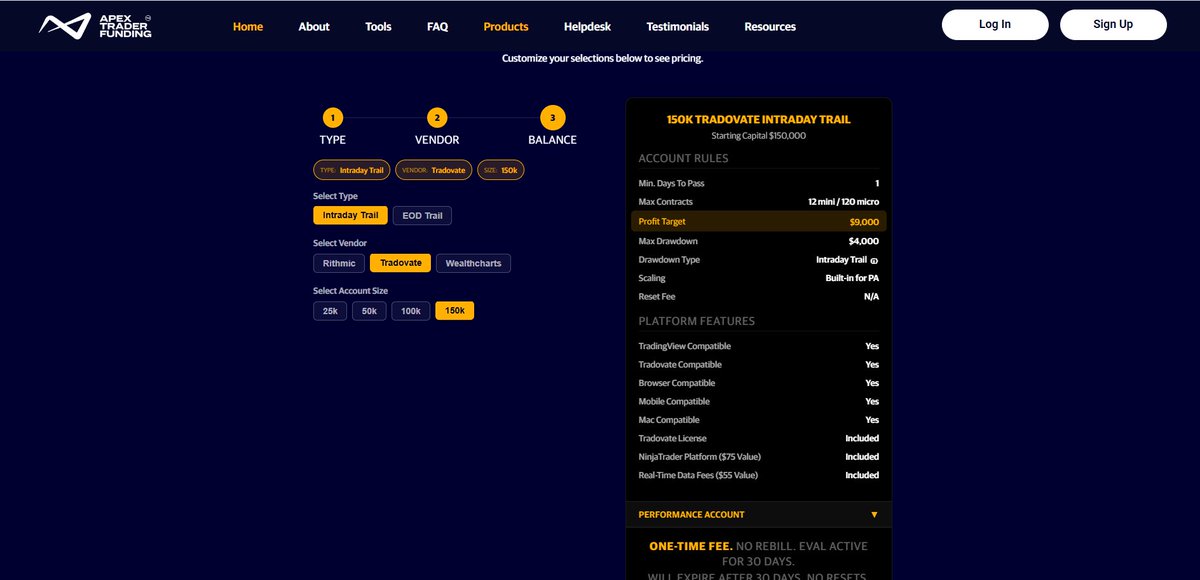Pick the 50k account size
The width and height of the screenshot is (1200, 580).
[369, 311]
